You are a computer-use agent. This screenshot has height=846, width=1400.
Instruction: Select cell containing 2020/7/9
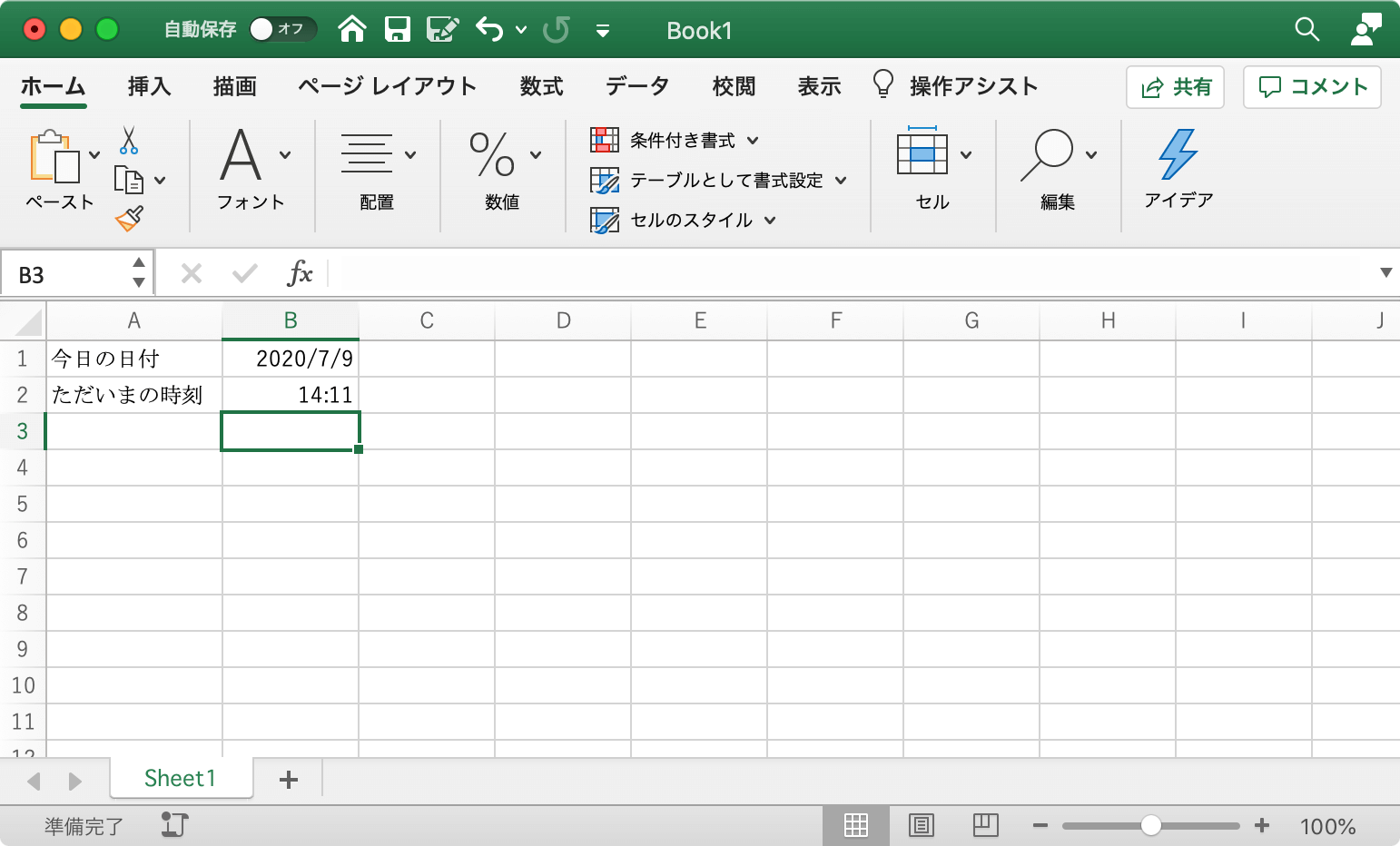[291, 359]
